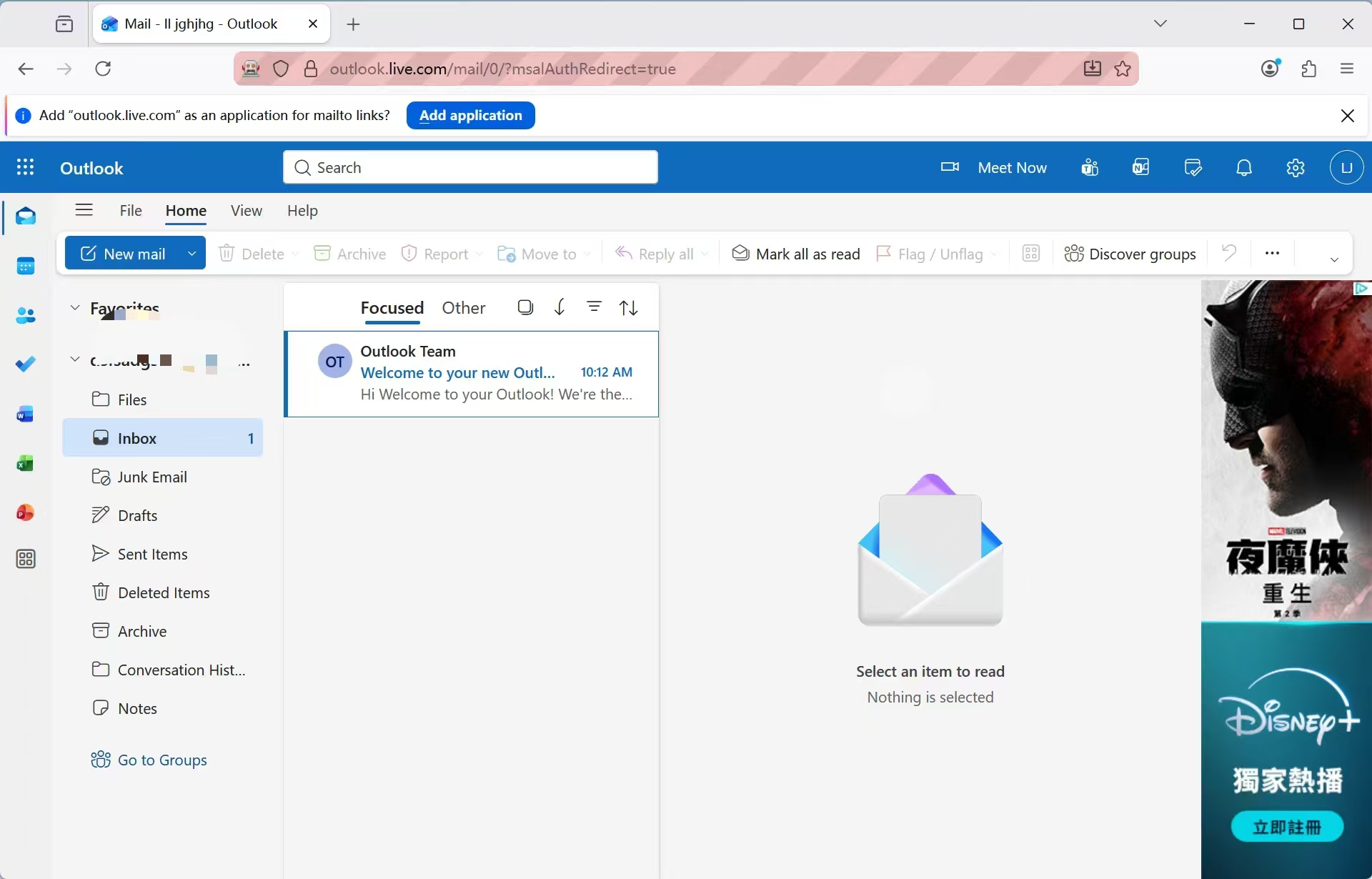Expand the New mail split-button arrow
The width and height of the screenshot is (1372, 879).
tap(192, 253)
